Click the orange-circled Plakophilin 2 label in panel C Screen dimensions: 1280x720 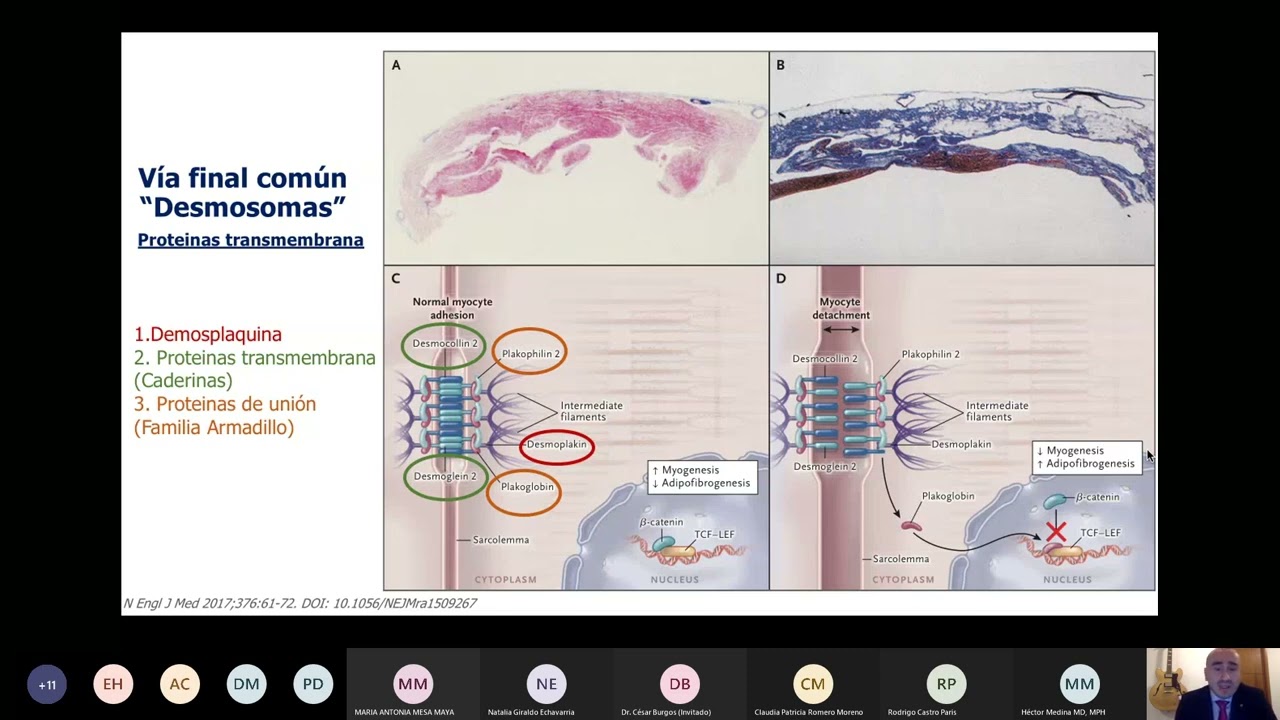tap(529, 353)
